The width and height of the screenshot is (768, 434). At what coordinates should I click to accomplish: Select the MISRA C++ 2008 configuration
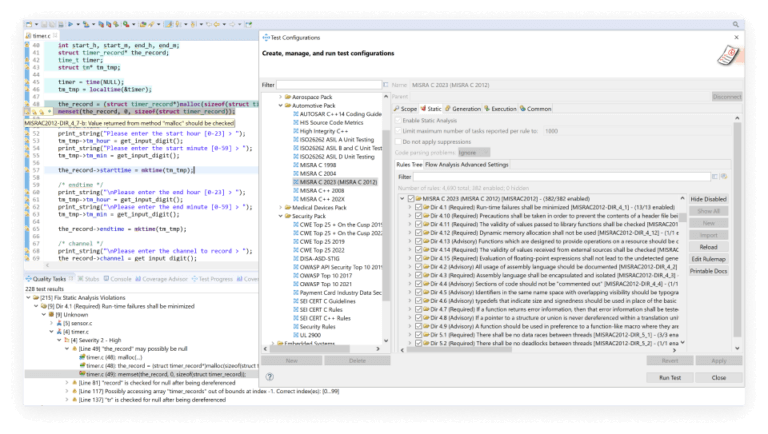318,191
